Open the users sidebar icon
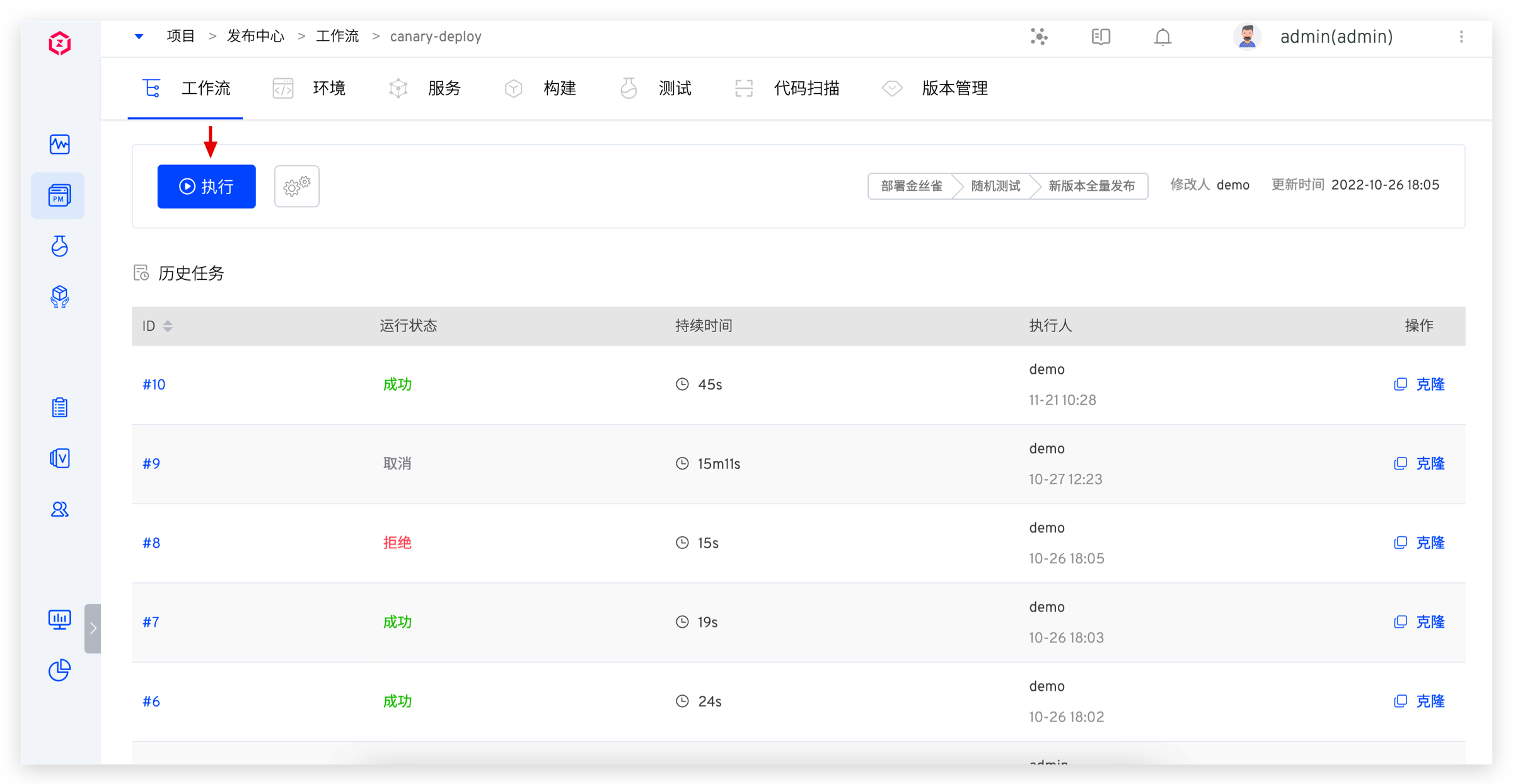Screen dimensions: 1513x784 point(60,509)
